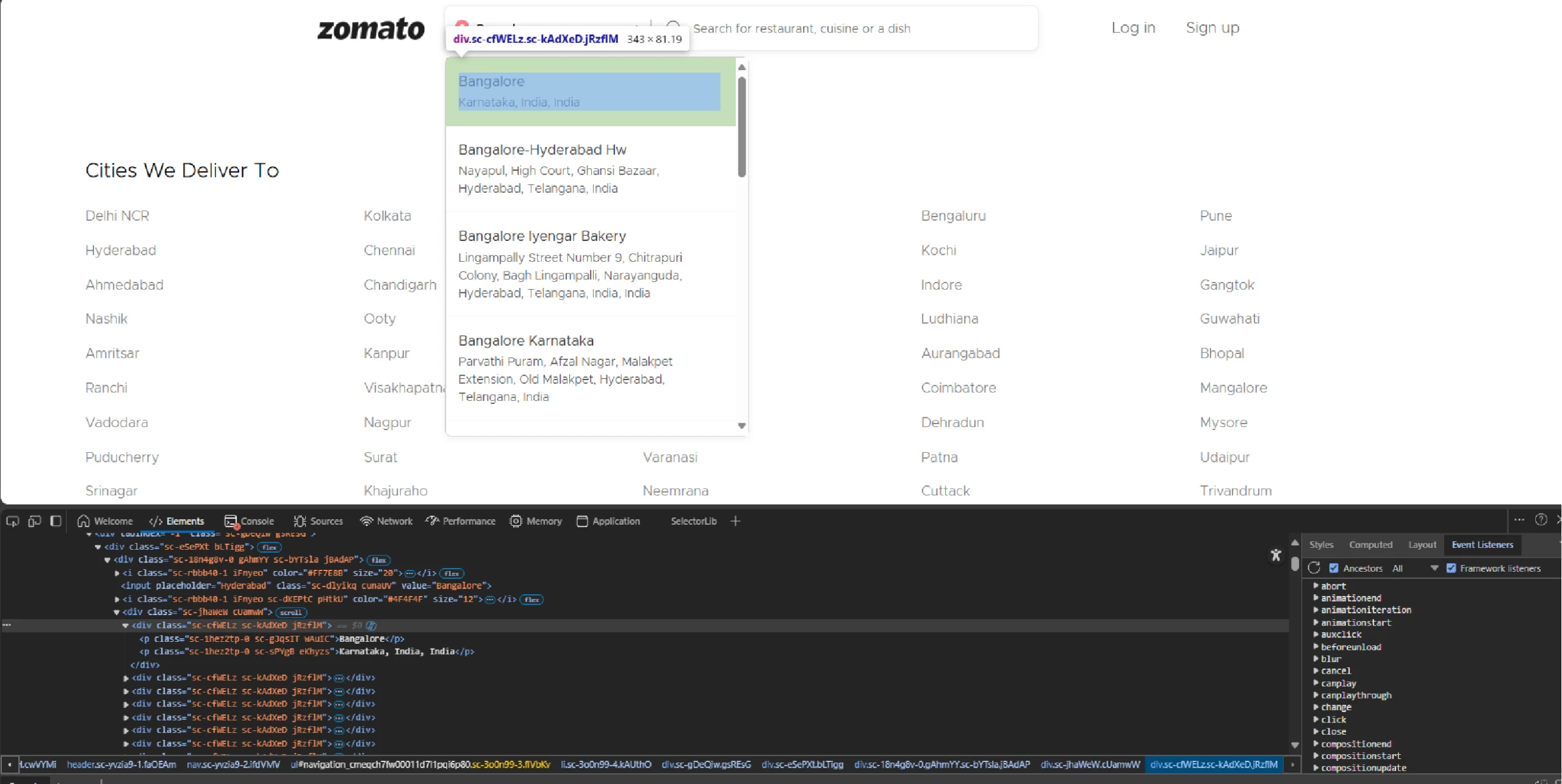
Task: Switch to the Network tab
Action: click(x=386, y=521)
